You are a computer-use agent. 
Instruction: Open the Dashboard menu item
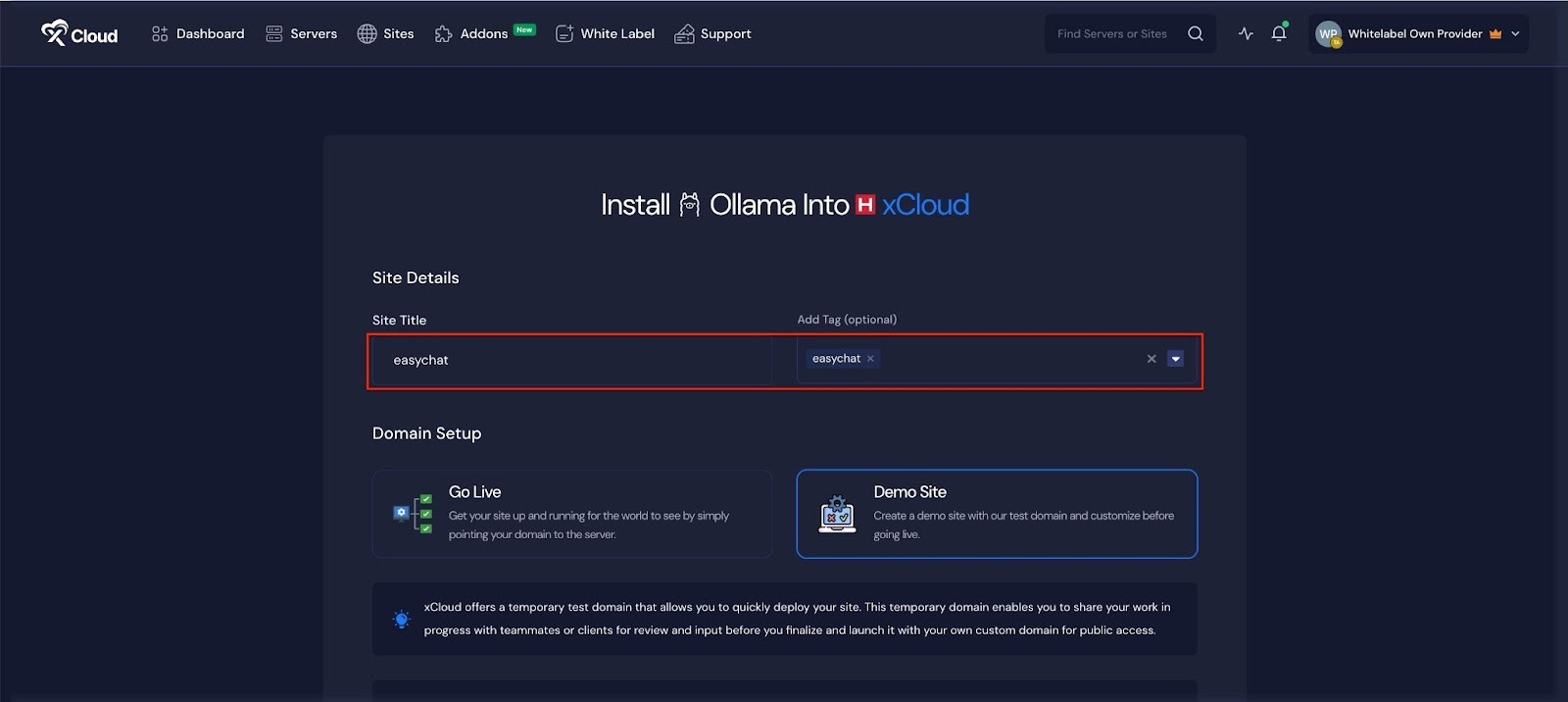198,33
